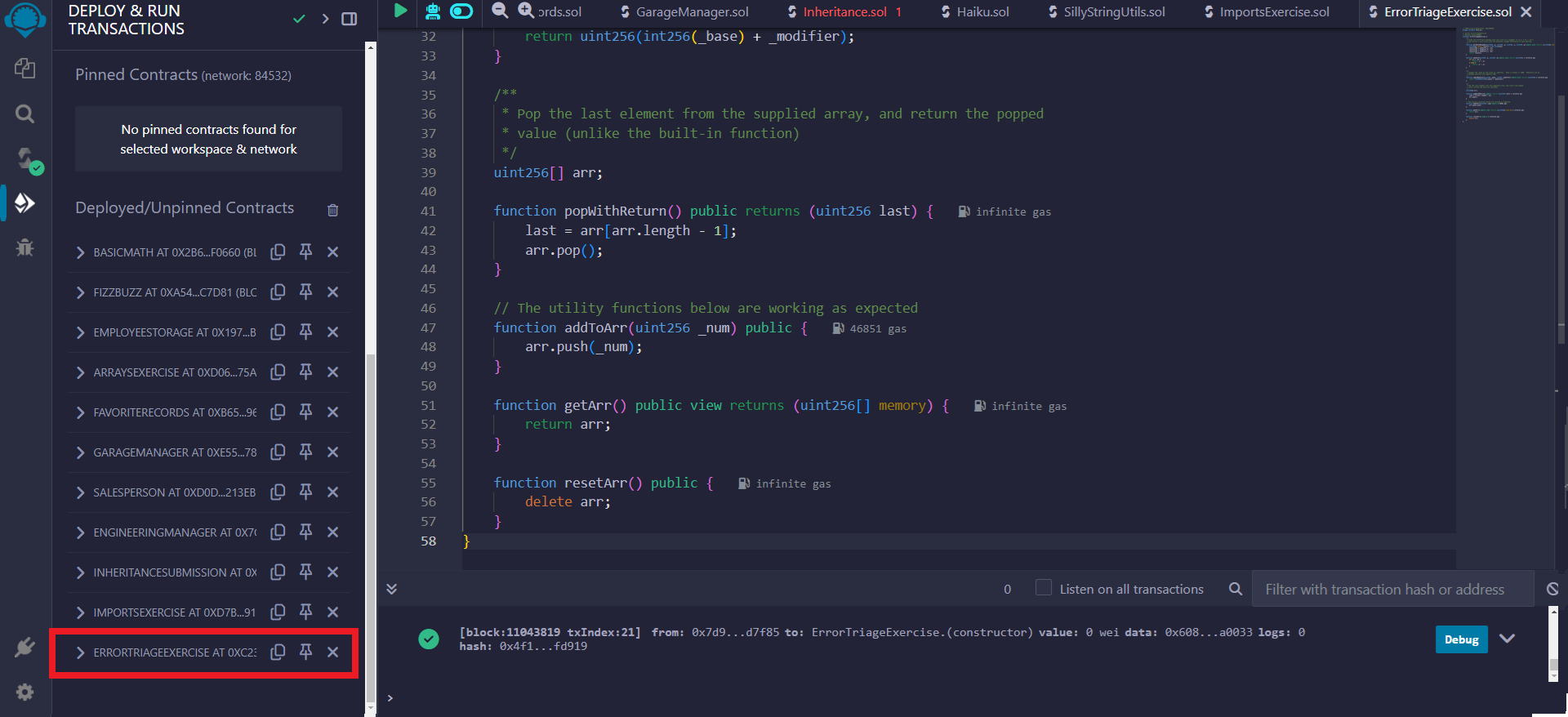Zoom out the editor font
Image resolution: width=1568 pixels, height=717 pixels.
[x=500, y=11]
